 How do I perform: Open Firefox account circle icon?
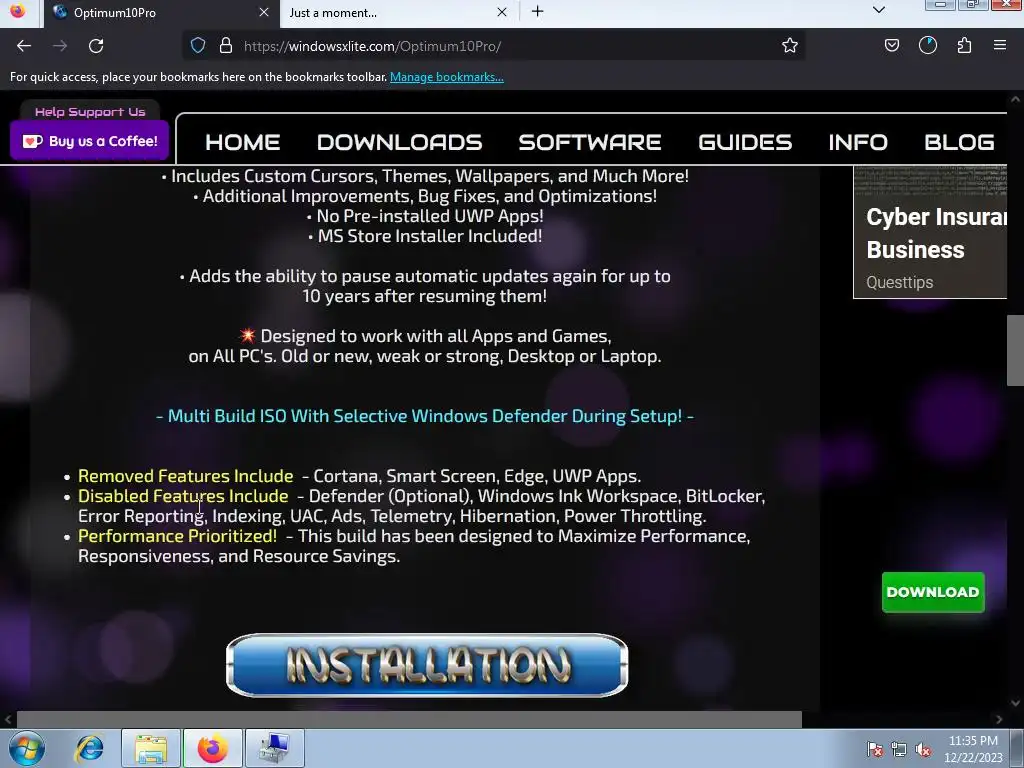click(927, 46)
